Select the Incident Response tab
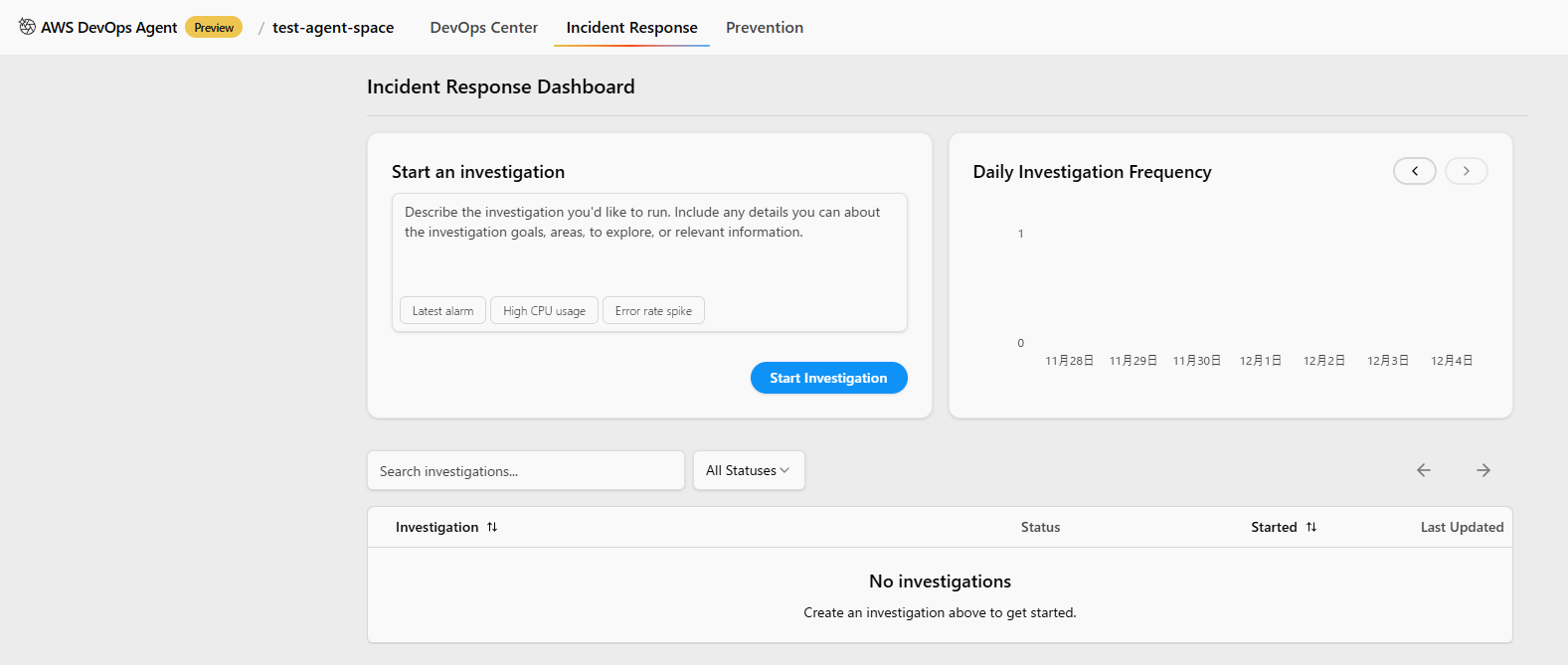Viewport: 1568px width, 665px height. coord(632,28)
